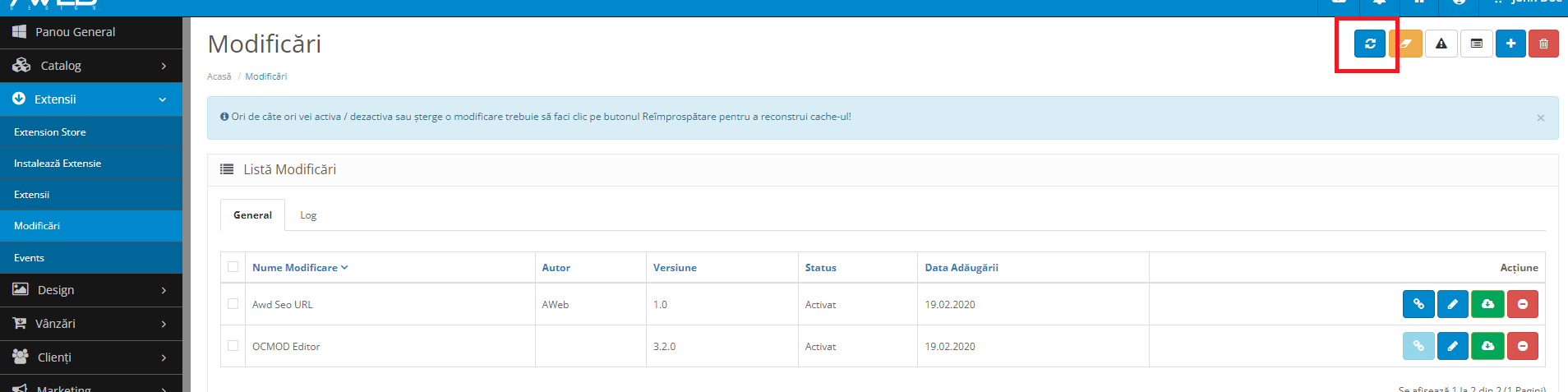Tick the OCMOD Editor row checkbox
The image size is (1568, 392).
[233, 346]
